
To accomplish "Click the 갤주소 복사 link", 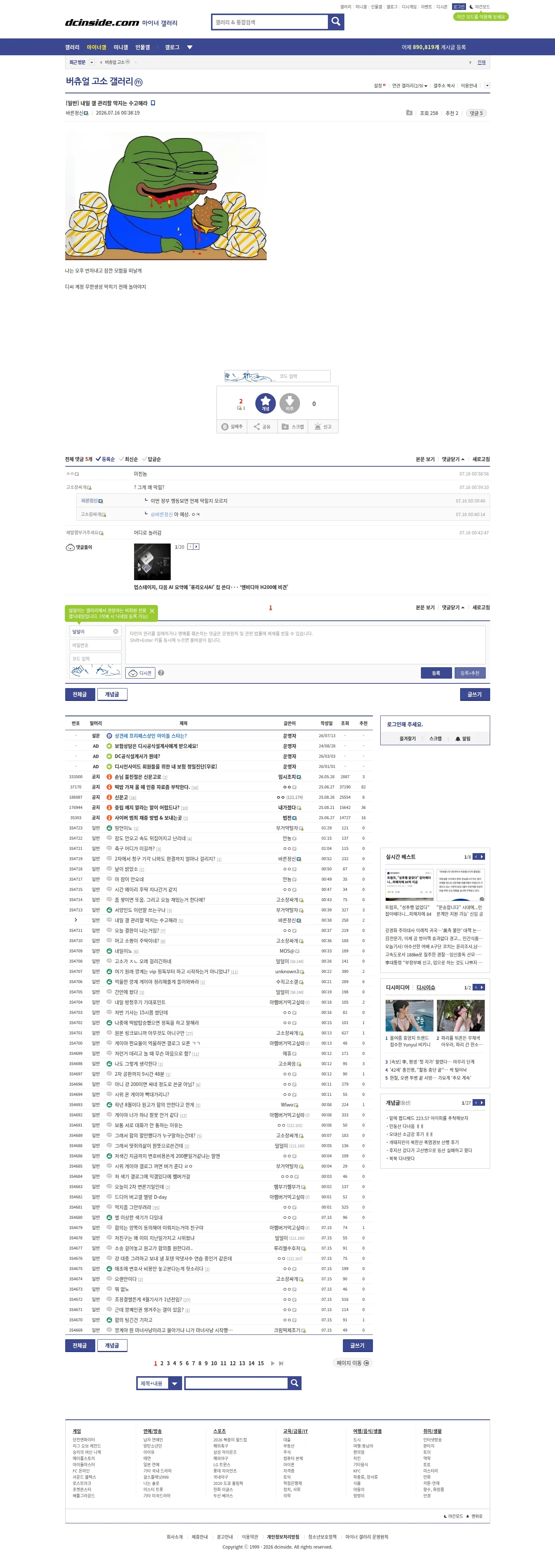I will (x=444, y=86).
